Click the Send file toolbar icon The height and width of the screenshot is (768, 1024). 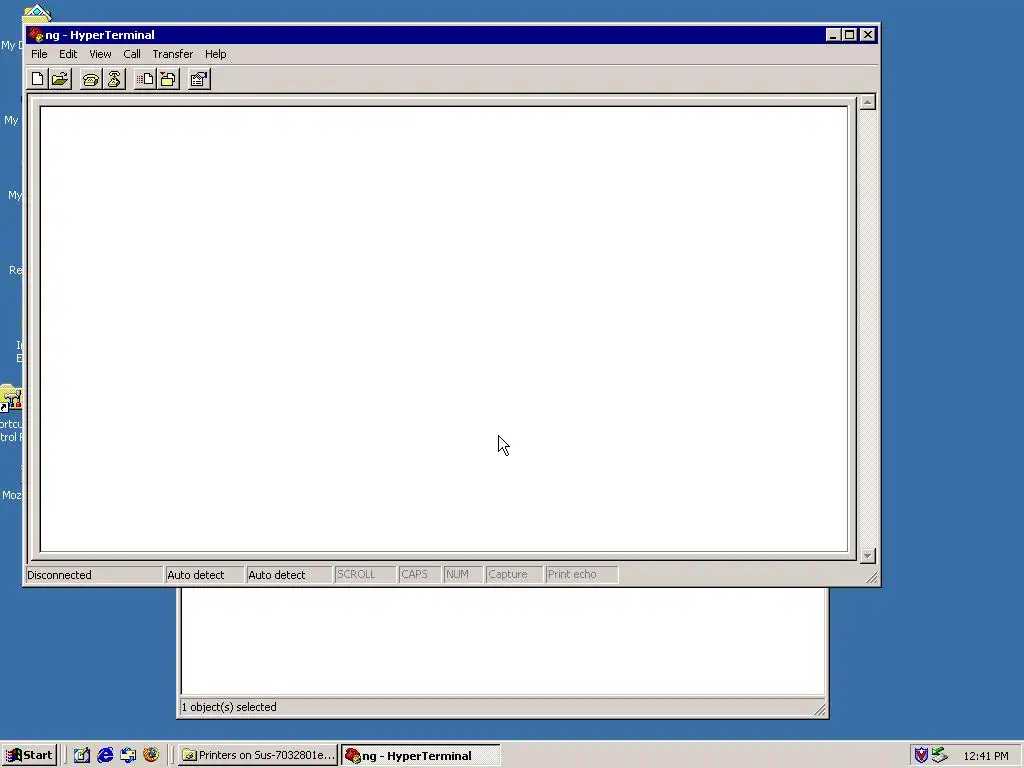[145, 80]
